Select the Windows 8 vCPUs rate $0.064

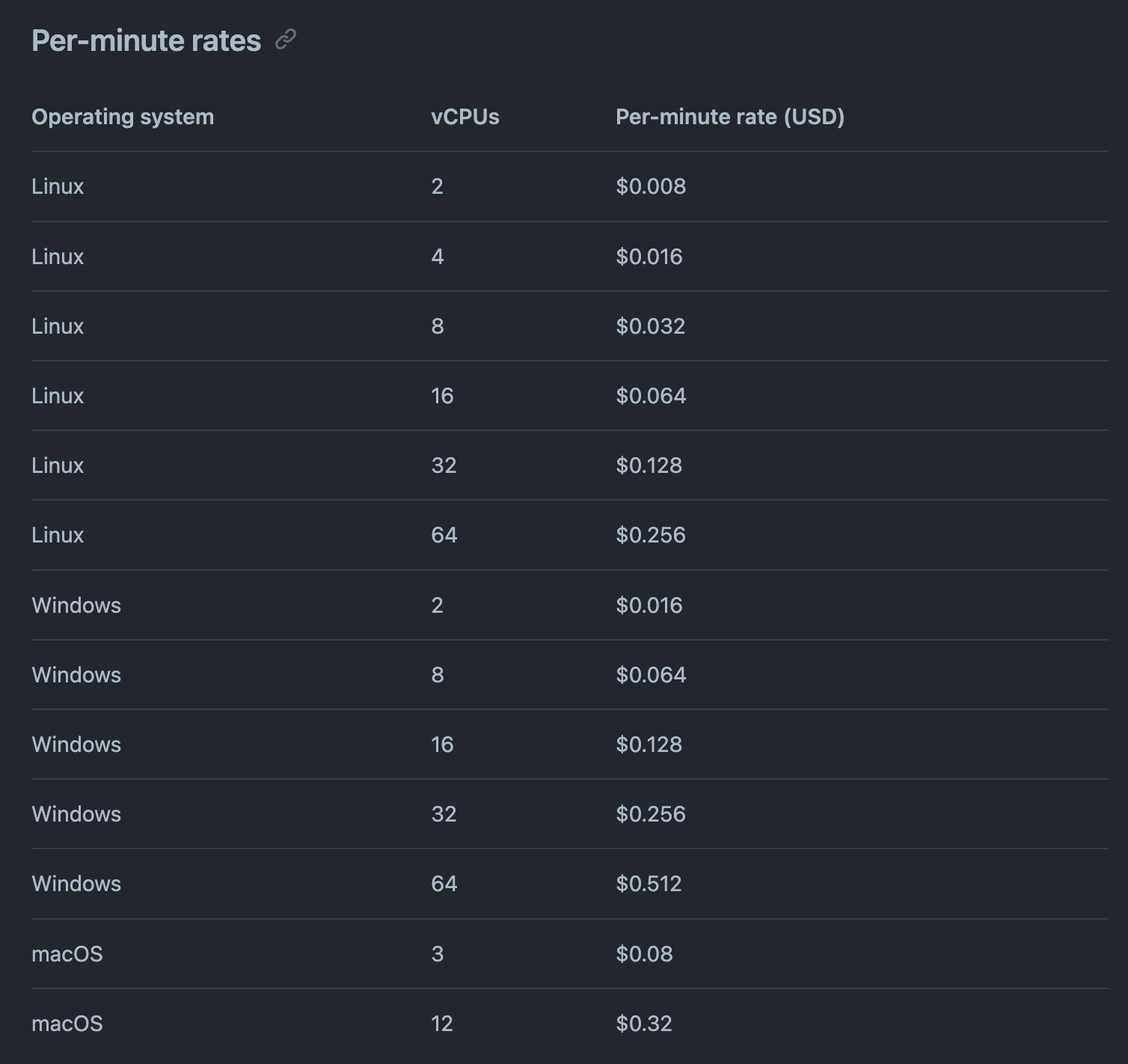click(x=650, y=675)
